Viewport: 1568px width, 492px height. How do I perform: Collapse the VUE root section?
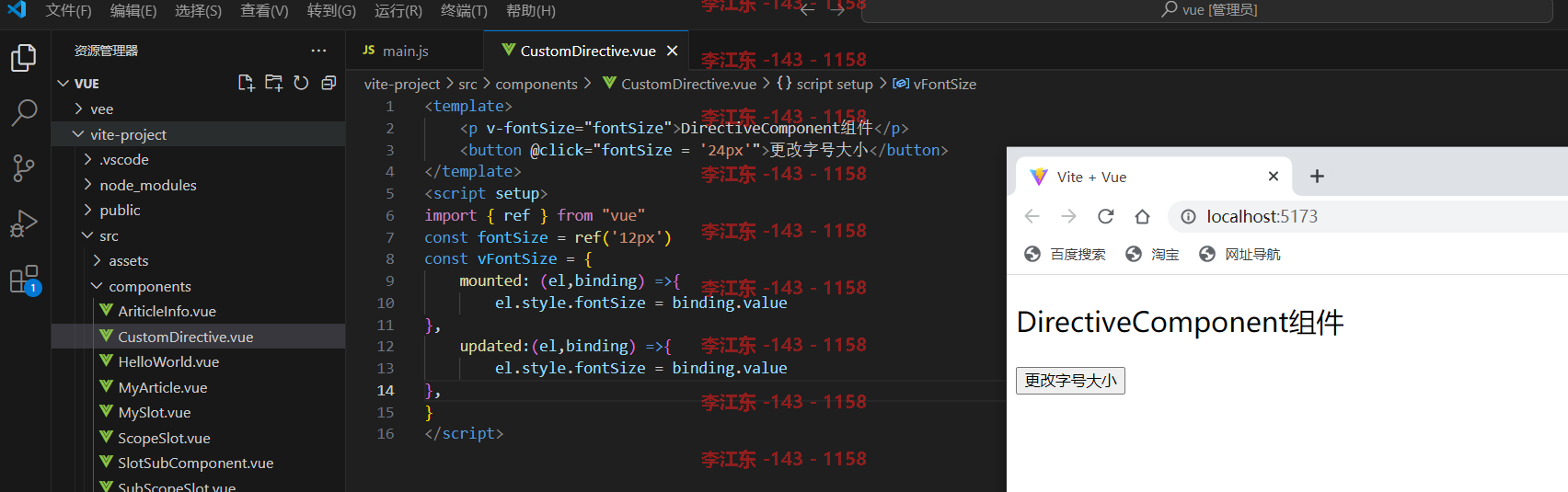coord(63,84)
